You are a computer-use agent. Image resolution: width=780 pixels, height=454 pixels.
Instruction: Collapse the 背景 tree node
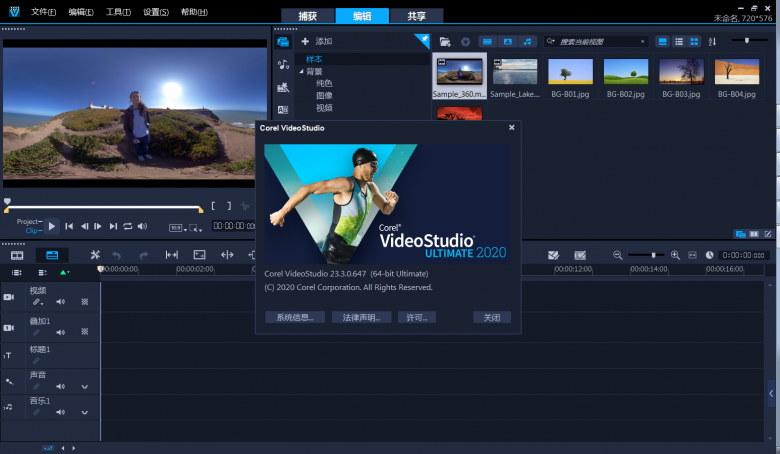click(301, 72)
